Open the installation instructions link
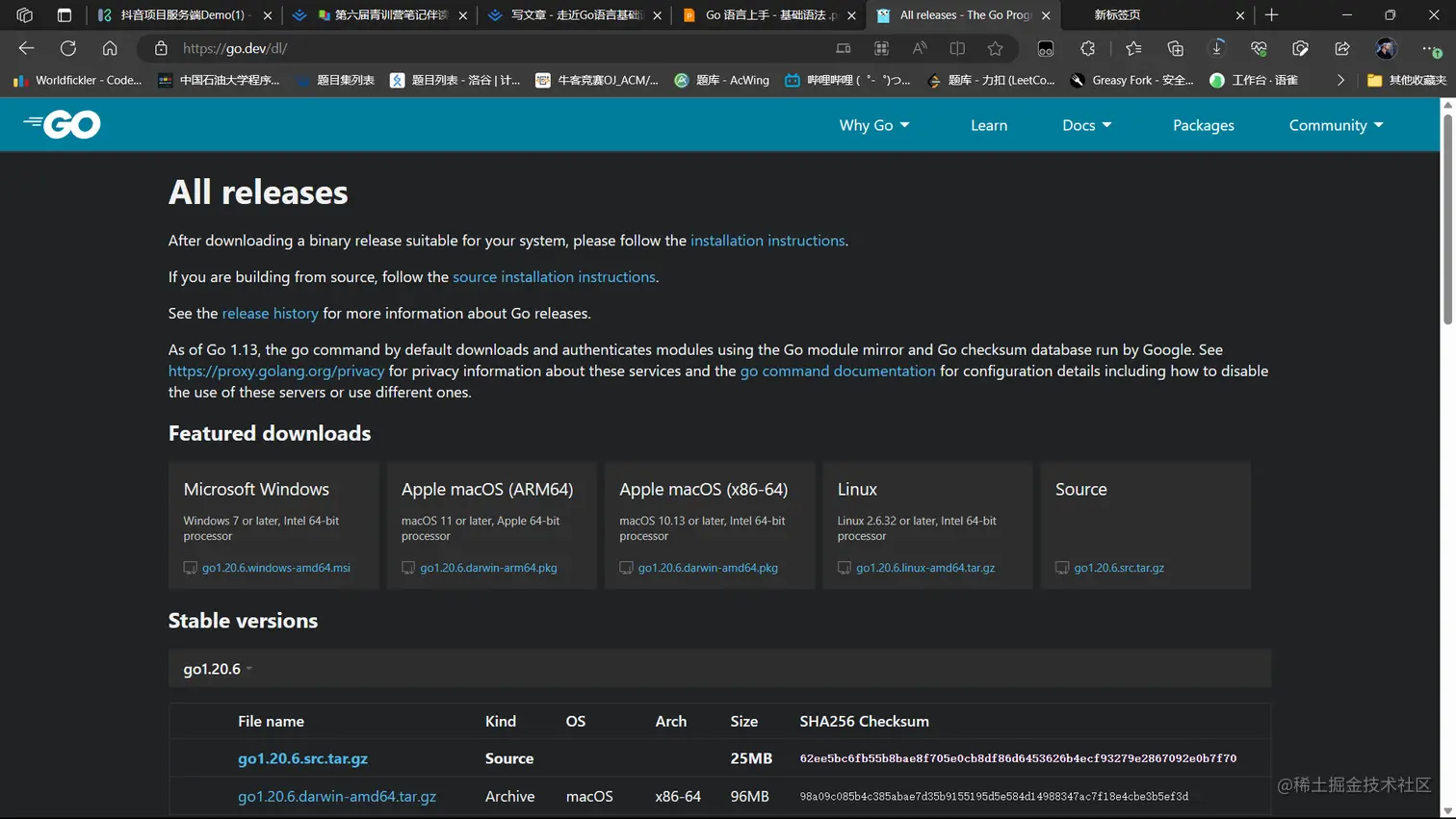Image resolution: width=1456 pixels, height=819 pixels. (x=767, y=241)
